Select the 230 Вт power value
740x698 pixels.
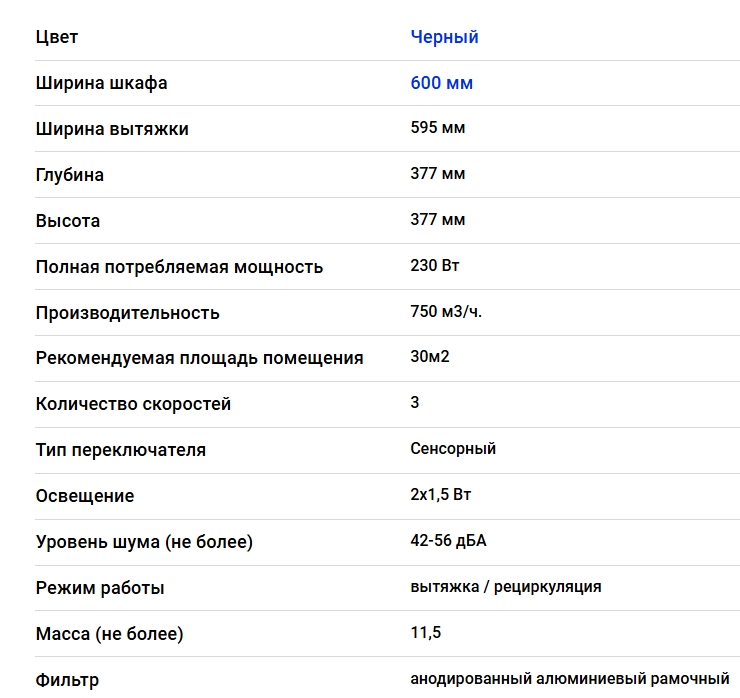(x=435, y=265)
